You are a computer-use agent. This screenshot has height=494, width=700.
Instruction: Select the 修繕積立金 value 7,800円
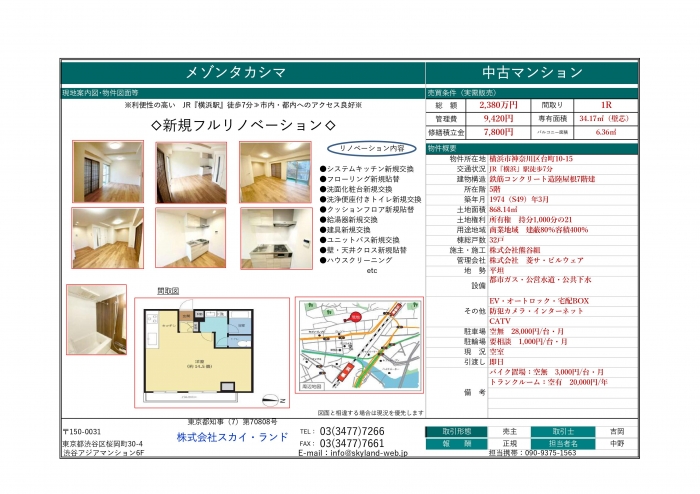[x=498, y=132]
